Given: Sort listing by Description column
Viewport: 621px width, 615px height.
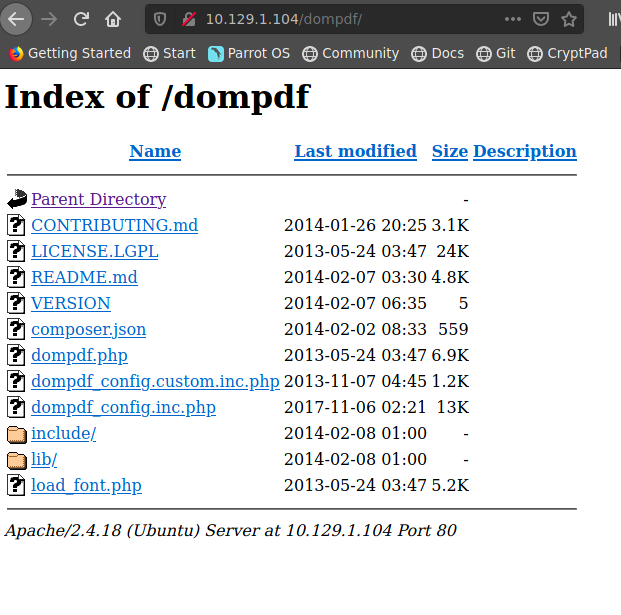Looking at the screenshot, I should (x=525, y=151).
